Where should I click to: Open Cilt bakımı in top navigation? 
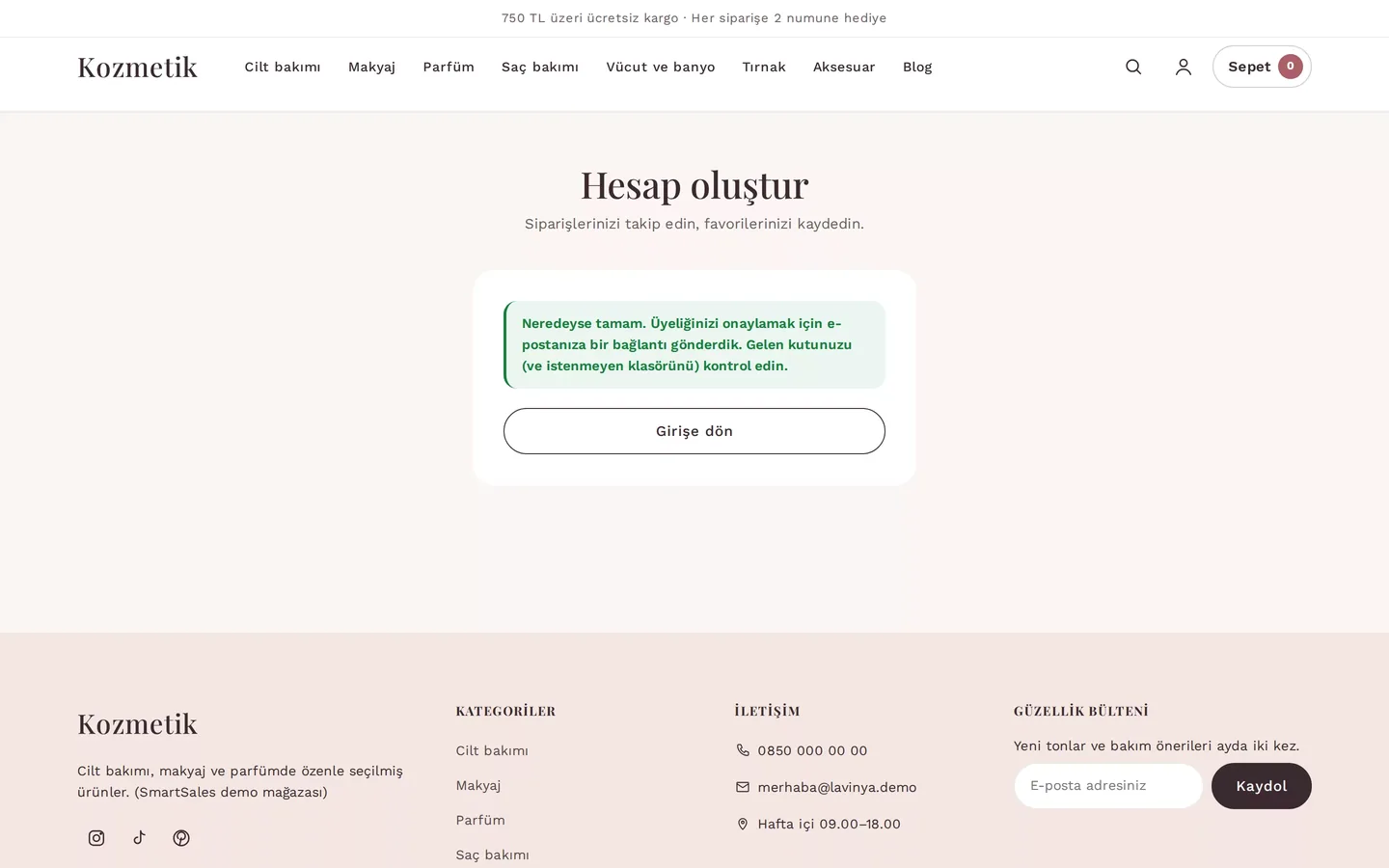point(283,67)
